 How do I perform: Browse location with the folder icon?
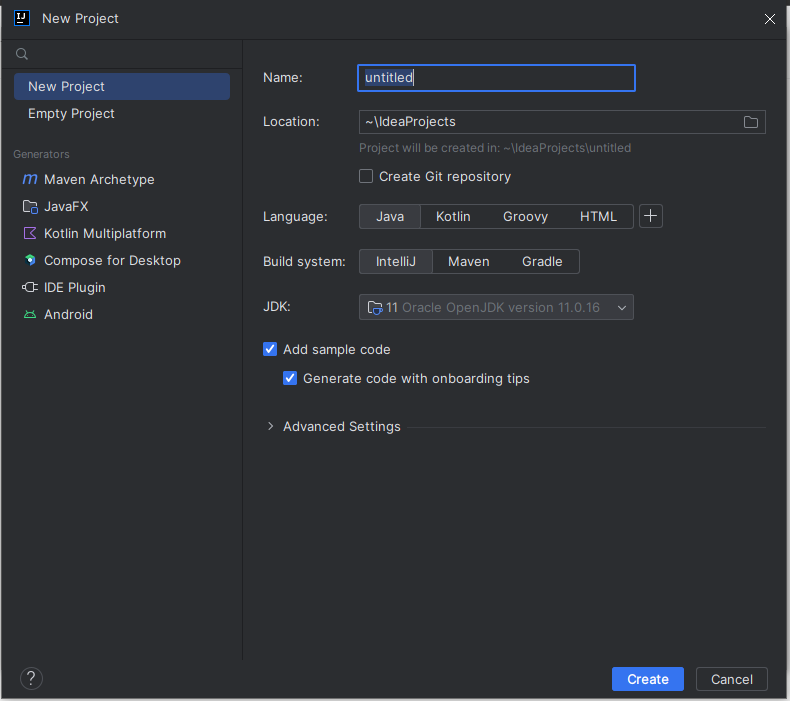tap(751, 122)
